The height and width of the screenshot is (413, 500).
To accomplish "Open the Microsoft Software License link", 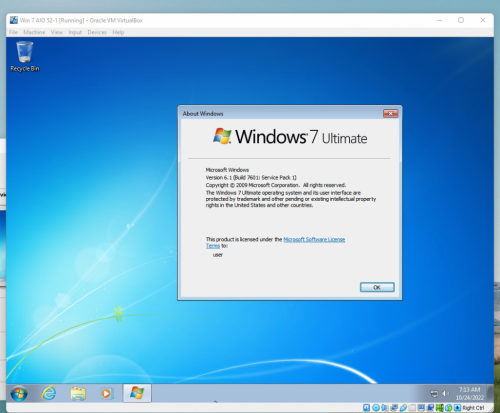I will tap(314, 239).
